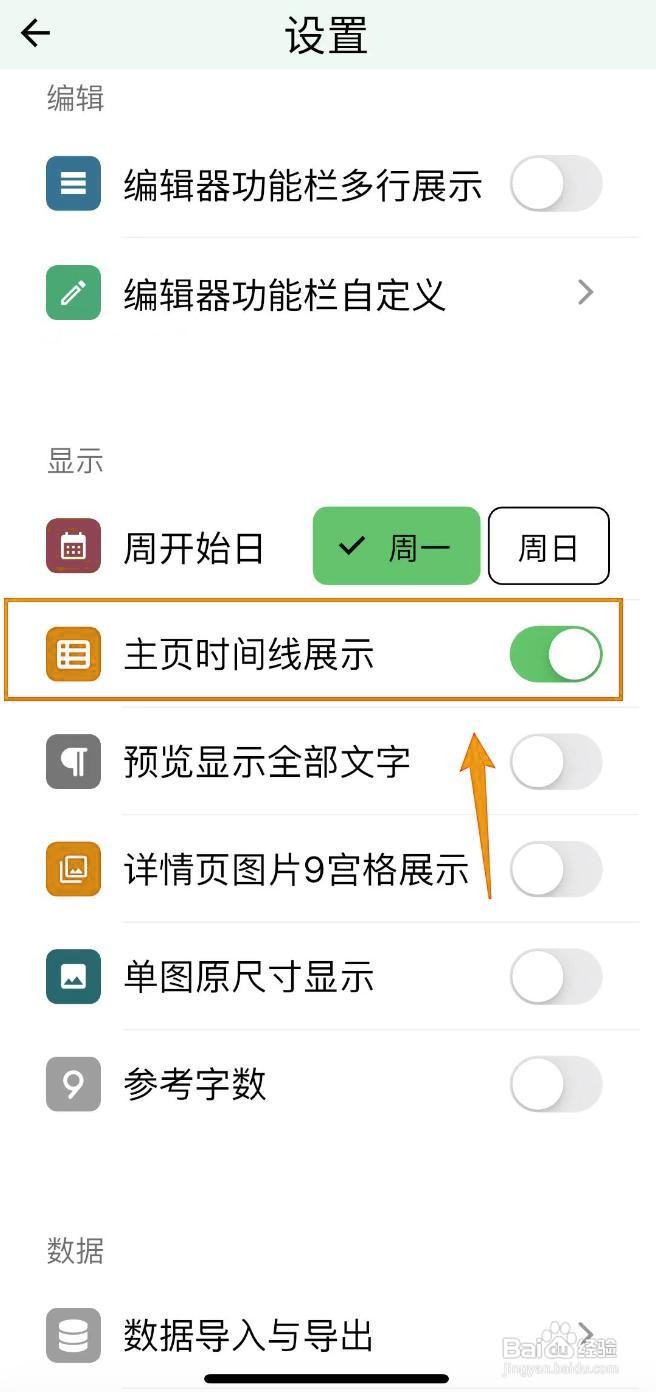Viewport: 656px width, 1392px height.
Task: Enable the 单图原尺寸显示 toggle
Action: tap(556, 977)
